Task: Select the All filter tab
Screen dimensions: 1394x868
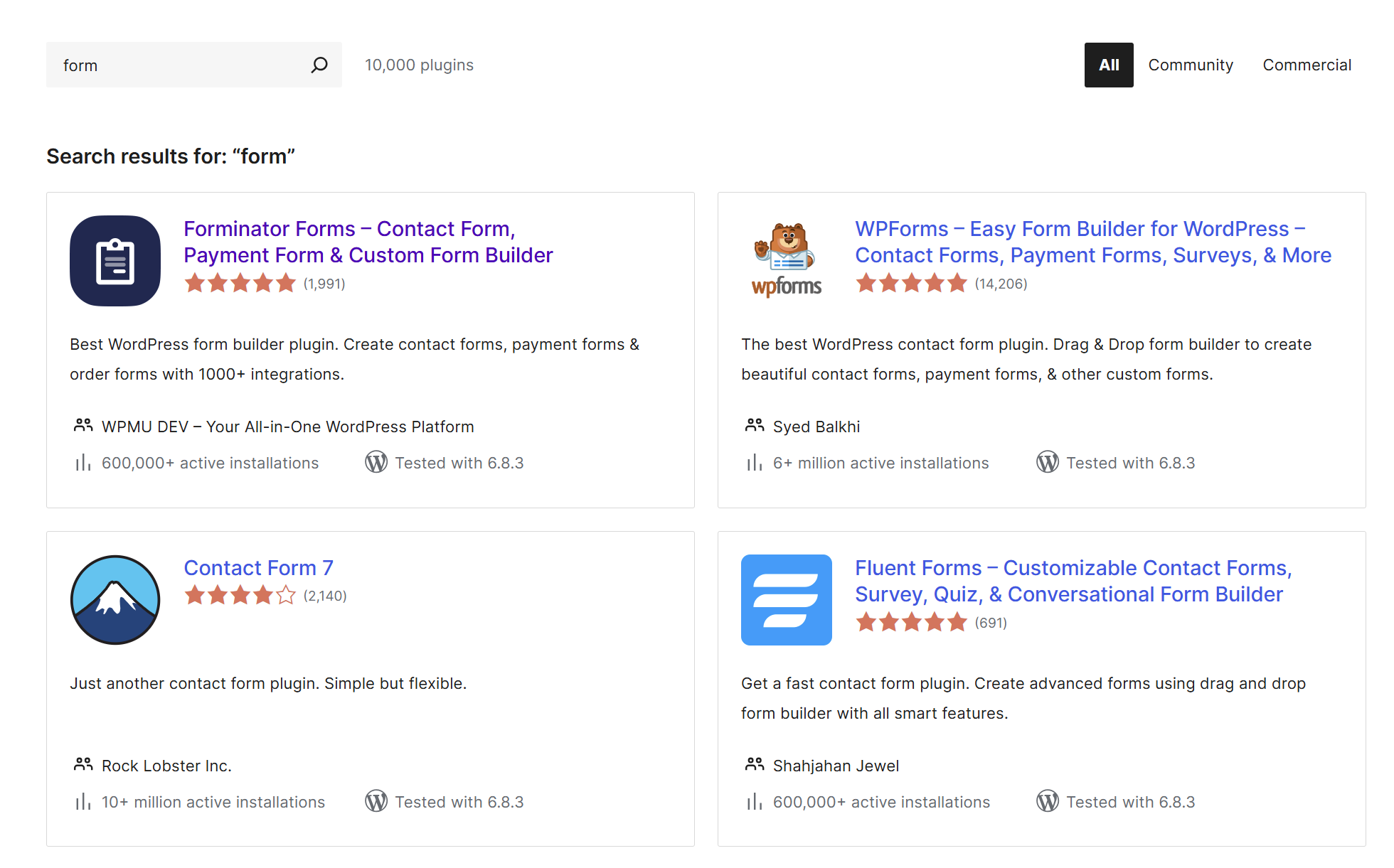Action: (x=1108, y=65)
